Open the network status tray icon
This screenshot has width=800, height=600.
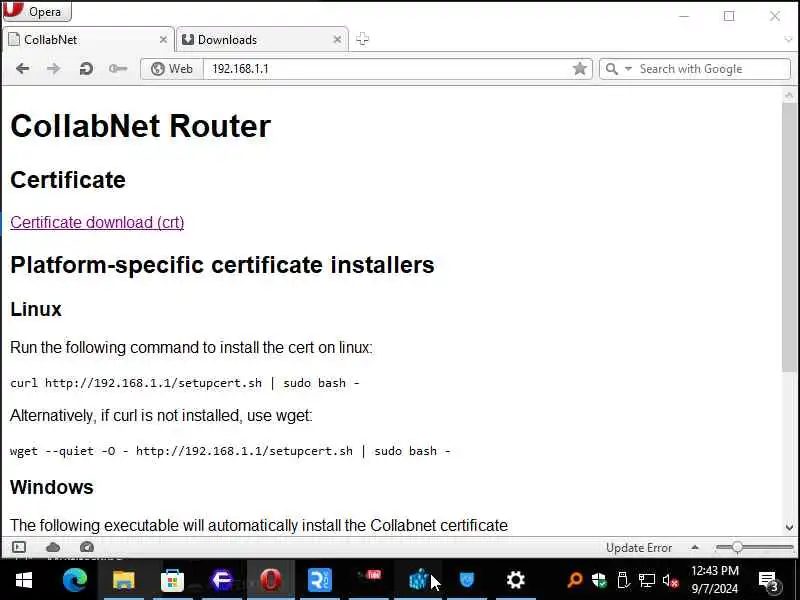[646, 580]
